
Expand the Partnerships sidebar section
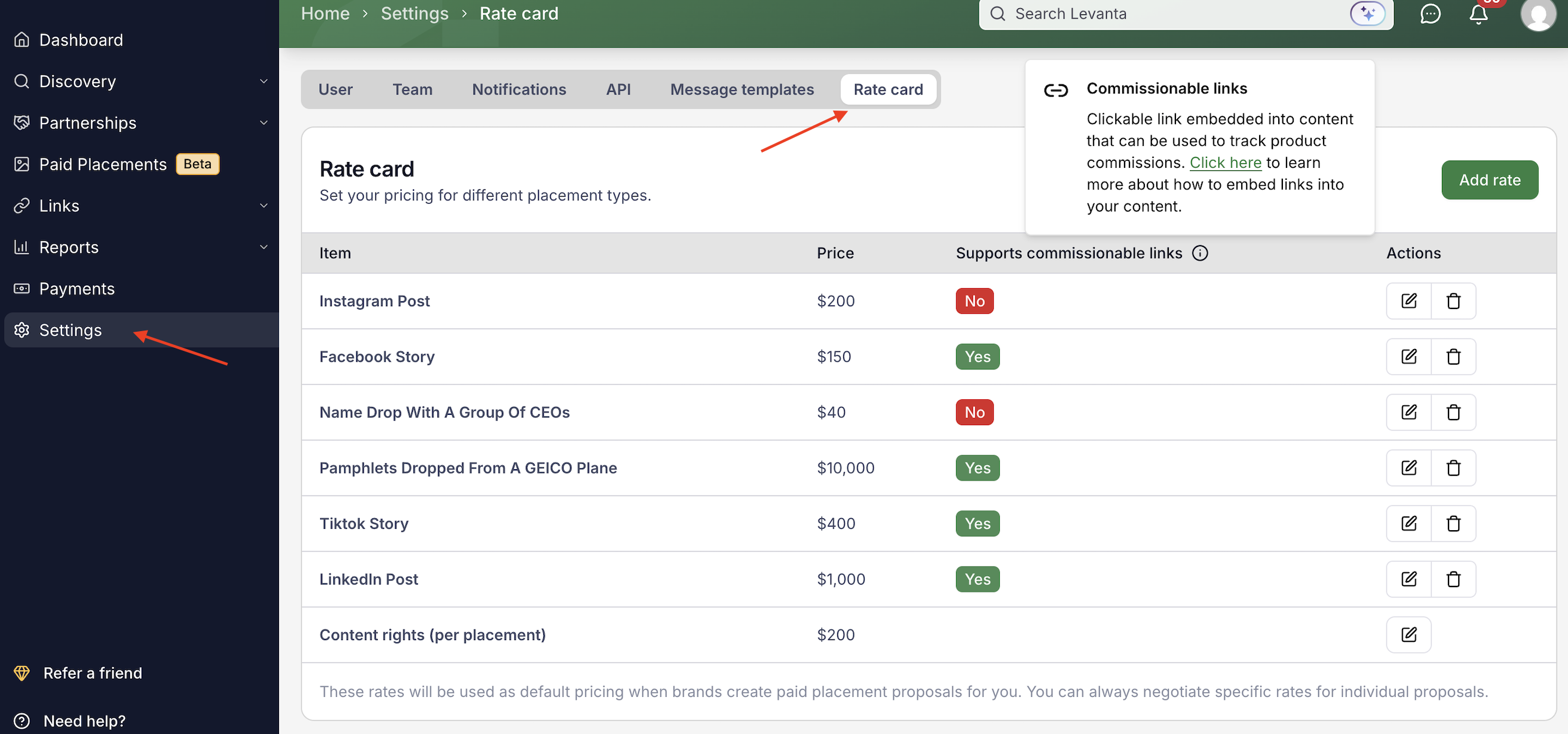click(263, 123)
